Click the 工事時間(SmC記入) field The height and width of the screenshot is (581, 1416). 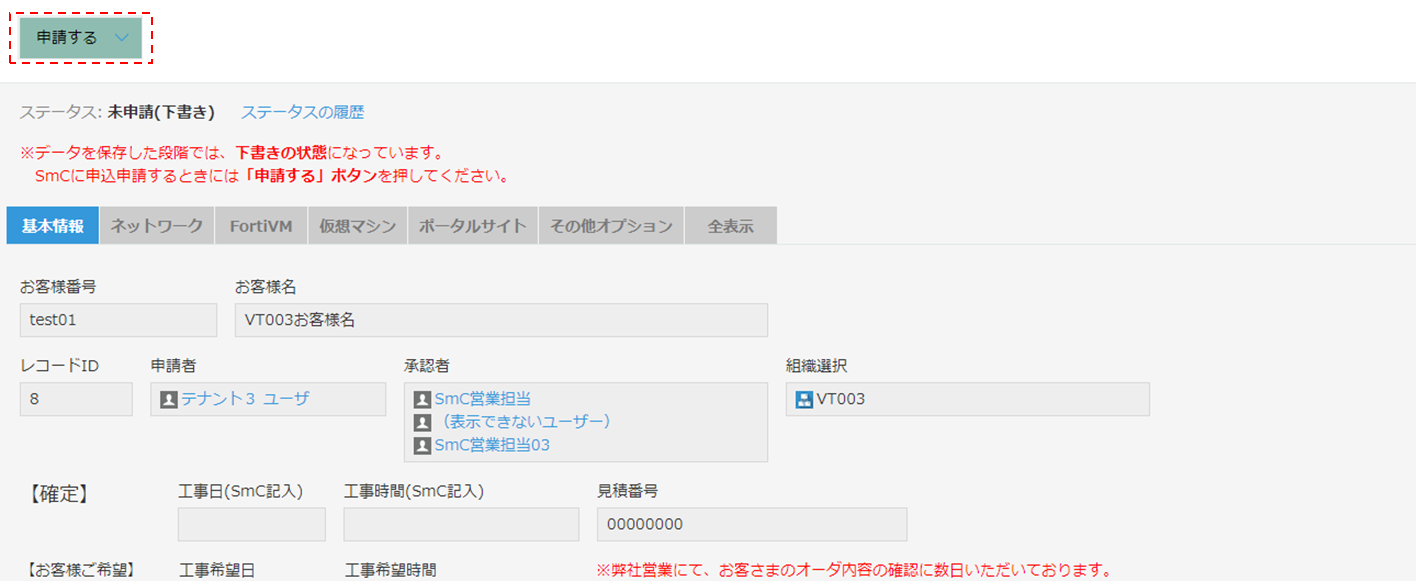pyautogui.click(x=461, y=524)
